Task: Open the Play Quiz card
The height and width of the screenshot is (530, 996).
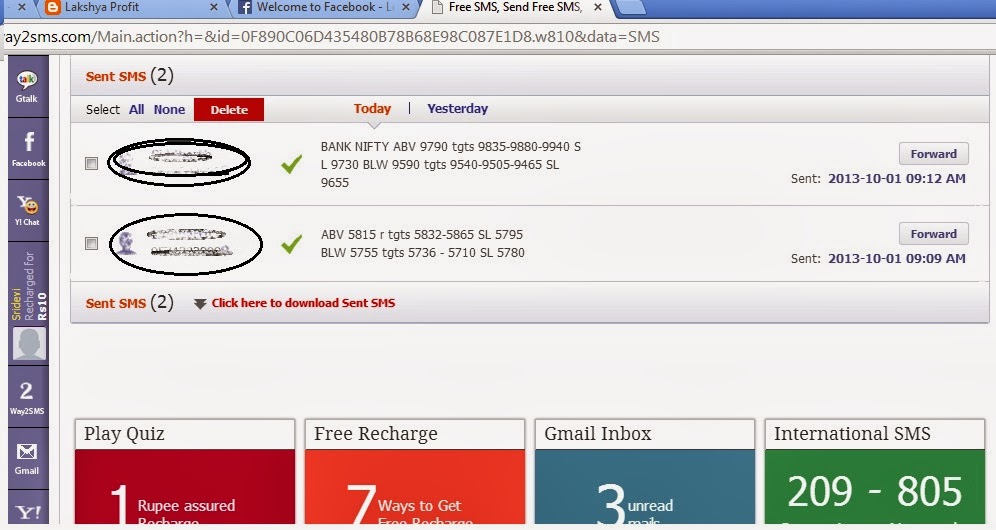Action: pos(185,472)
